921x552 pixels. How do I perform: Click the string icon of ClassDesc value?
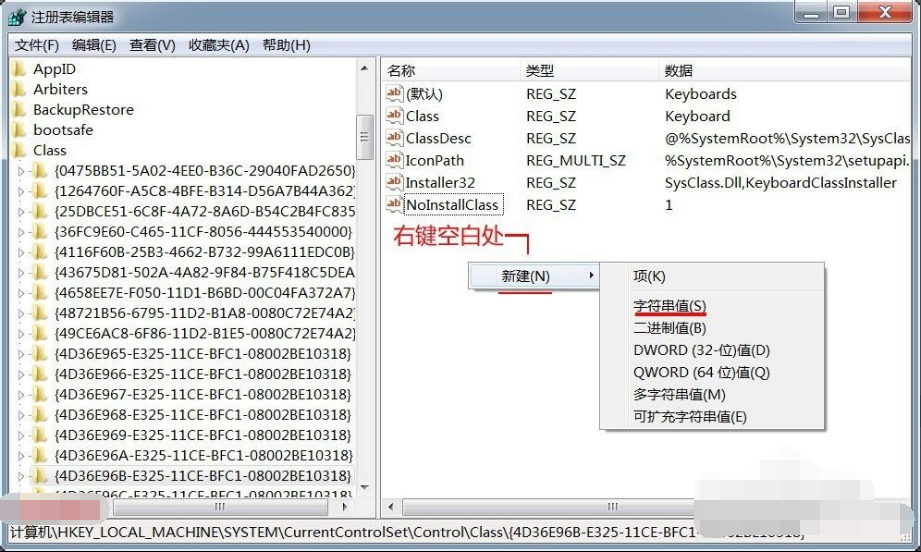tap(394, 137)
